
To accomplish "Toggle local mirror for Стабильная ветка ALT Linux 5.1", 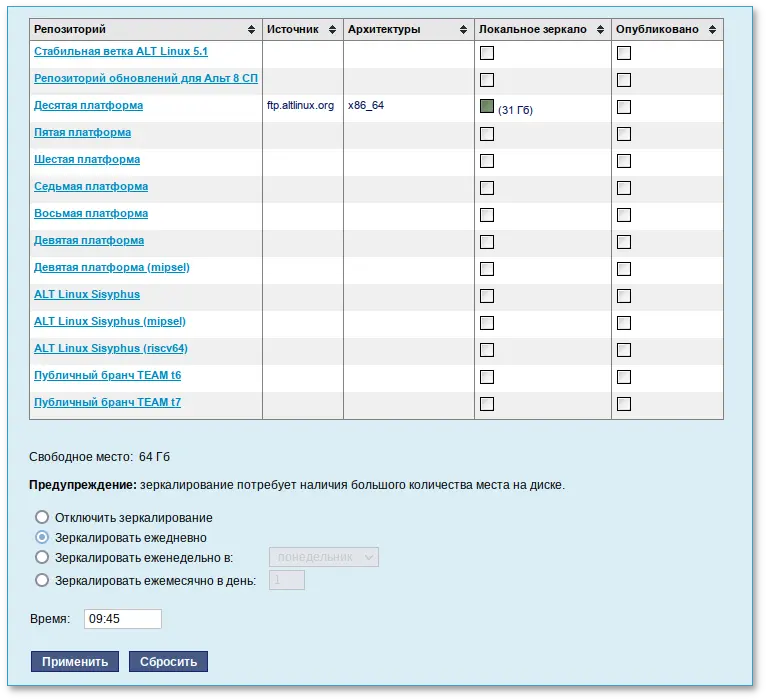I will [x=487, y=53].
